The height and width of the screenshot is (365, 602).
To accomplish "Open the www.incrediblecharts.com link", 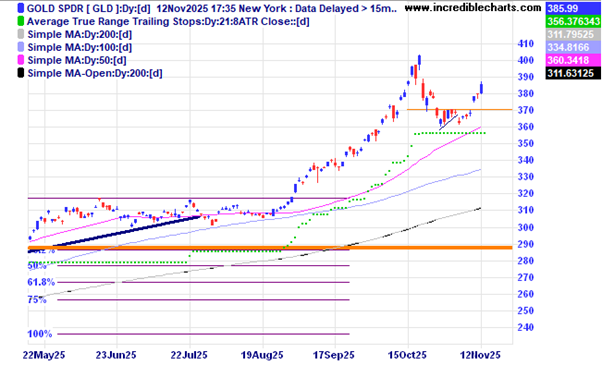I will (x=473, y=8).
